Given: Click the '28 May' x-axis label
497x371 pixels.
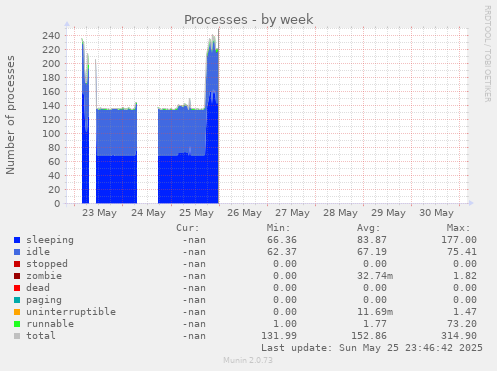Looking at the screenshot, I should click(x=340, y=213).
